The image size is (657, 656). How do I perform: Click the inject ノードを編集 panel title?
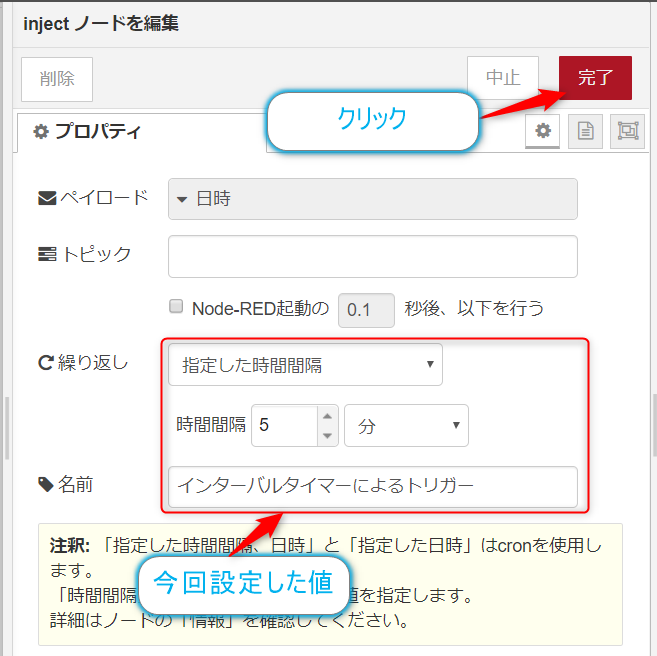(x=101, y=23)
